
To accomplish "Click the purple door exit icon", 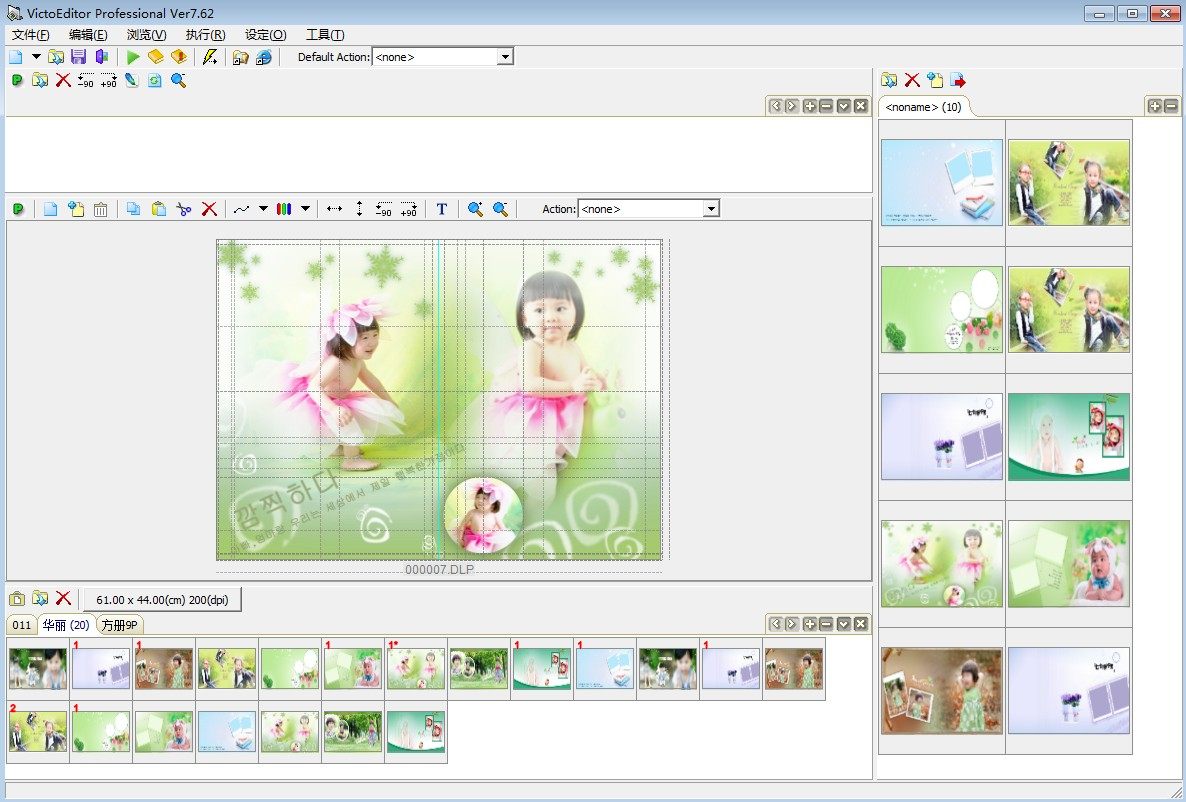I will 101,57.
